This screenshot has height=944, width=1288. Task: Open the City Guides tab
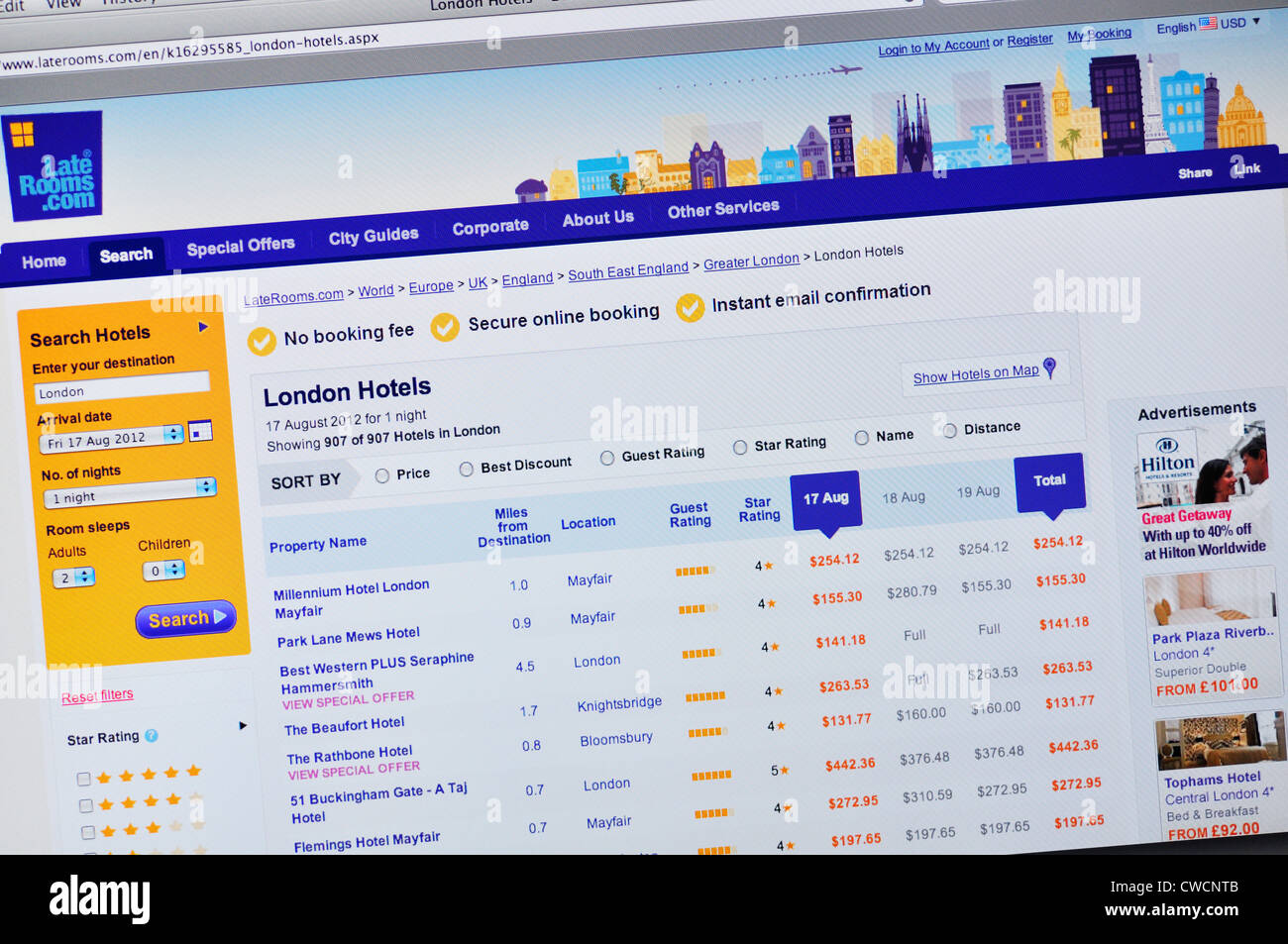pos(374,236)
